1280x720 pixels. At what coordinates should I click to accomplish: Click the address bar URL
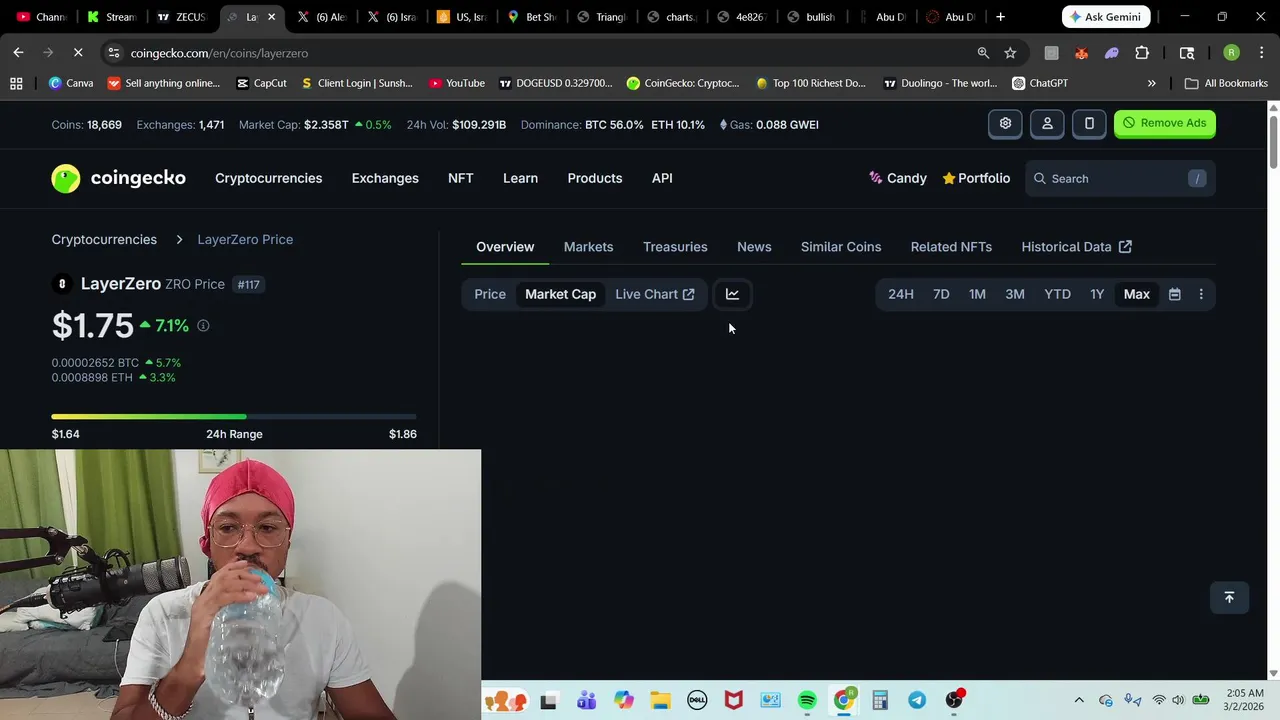click(219, 53)
